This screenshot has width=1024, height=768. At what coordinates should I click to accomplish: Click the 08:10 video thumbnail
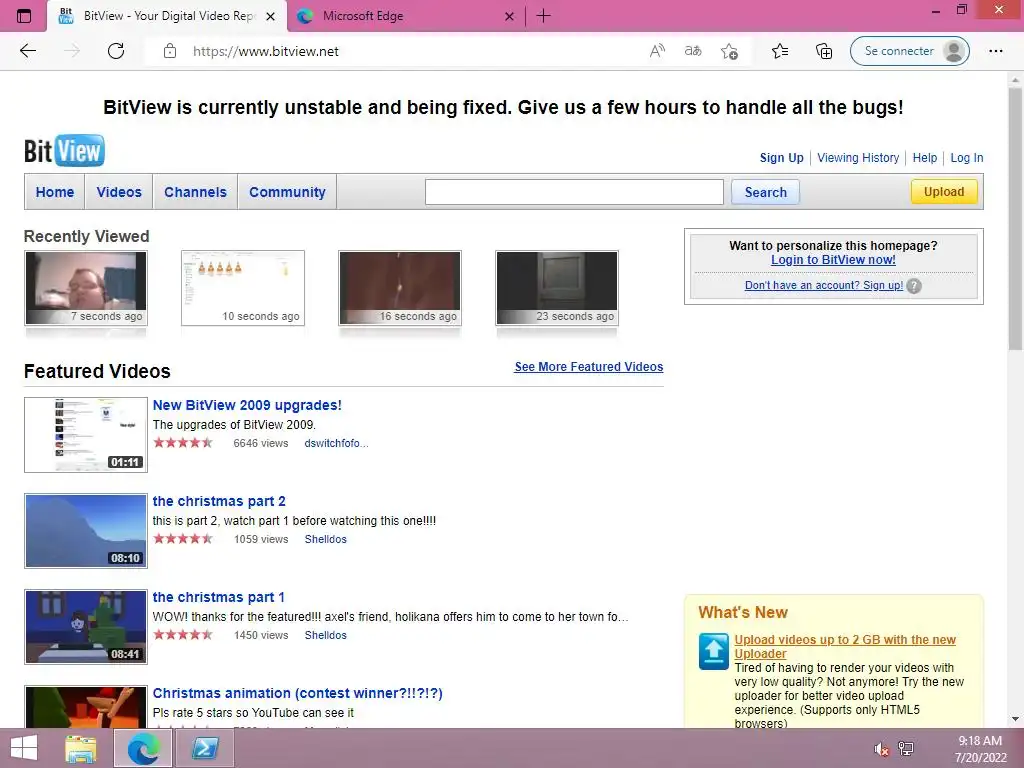(x=86, y=531)
